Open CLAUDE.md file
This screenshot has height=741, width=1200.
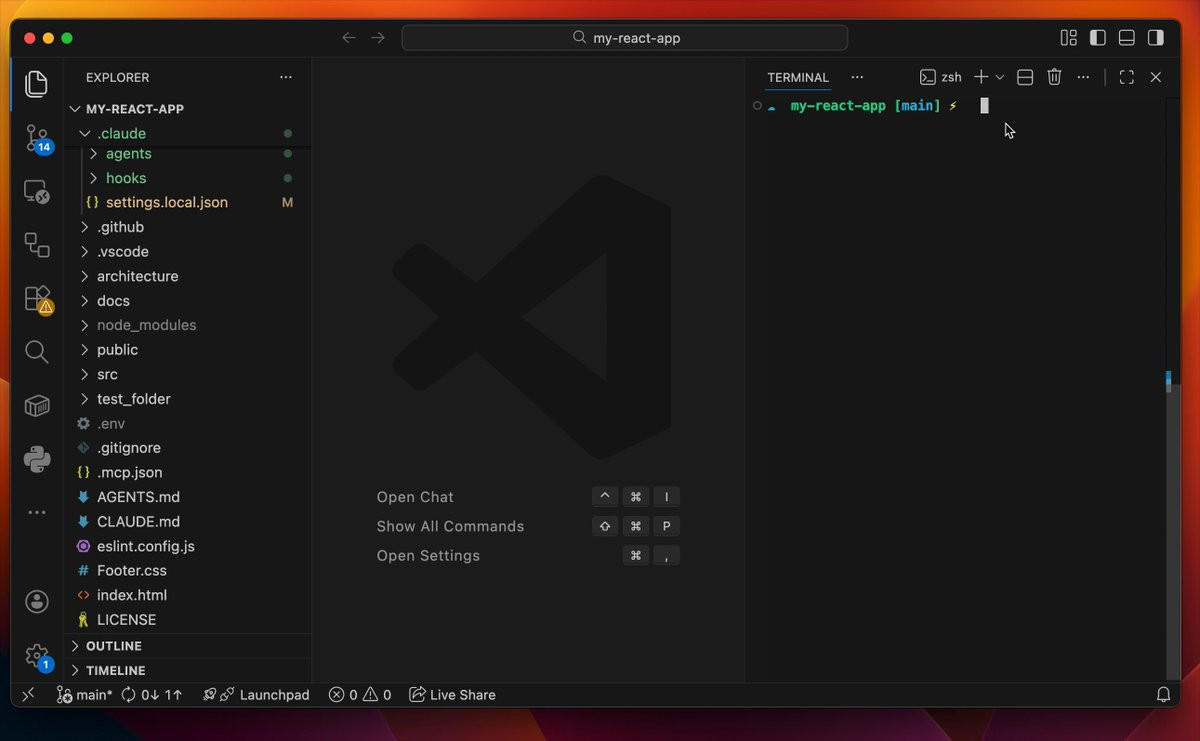point(188,521)
